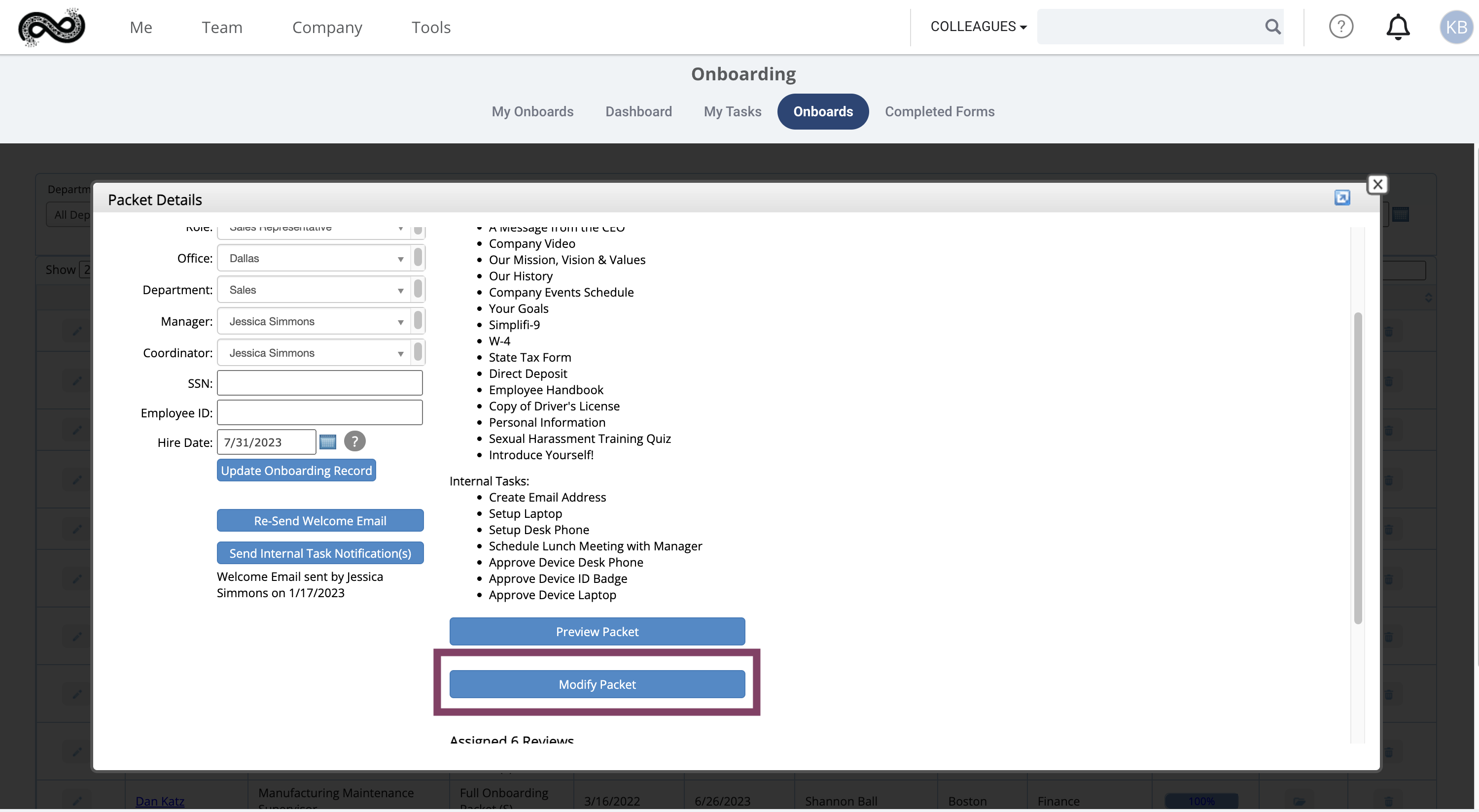Click Update Onboarding Record button
This screenshot has width=1479, height=812.
[x=296, y=470]
